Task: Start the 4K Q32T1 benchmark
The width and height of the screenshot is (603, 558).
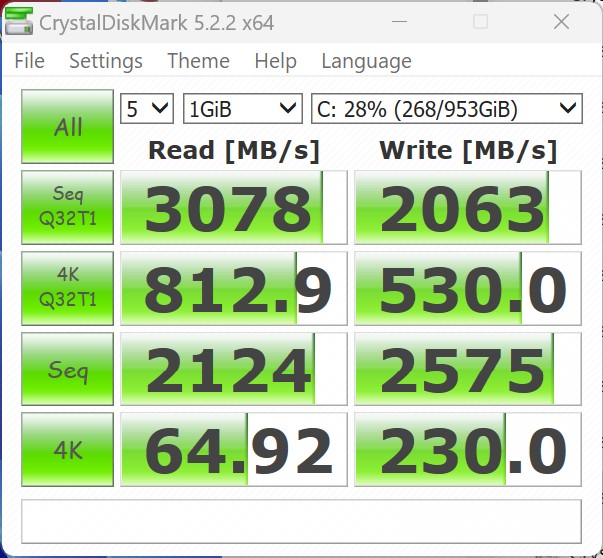Action: pos(68,288)
